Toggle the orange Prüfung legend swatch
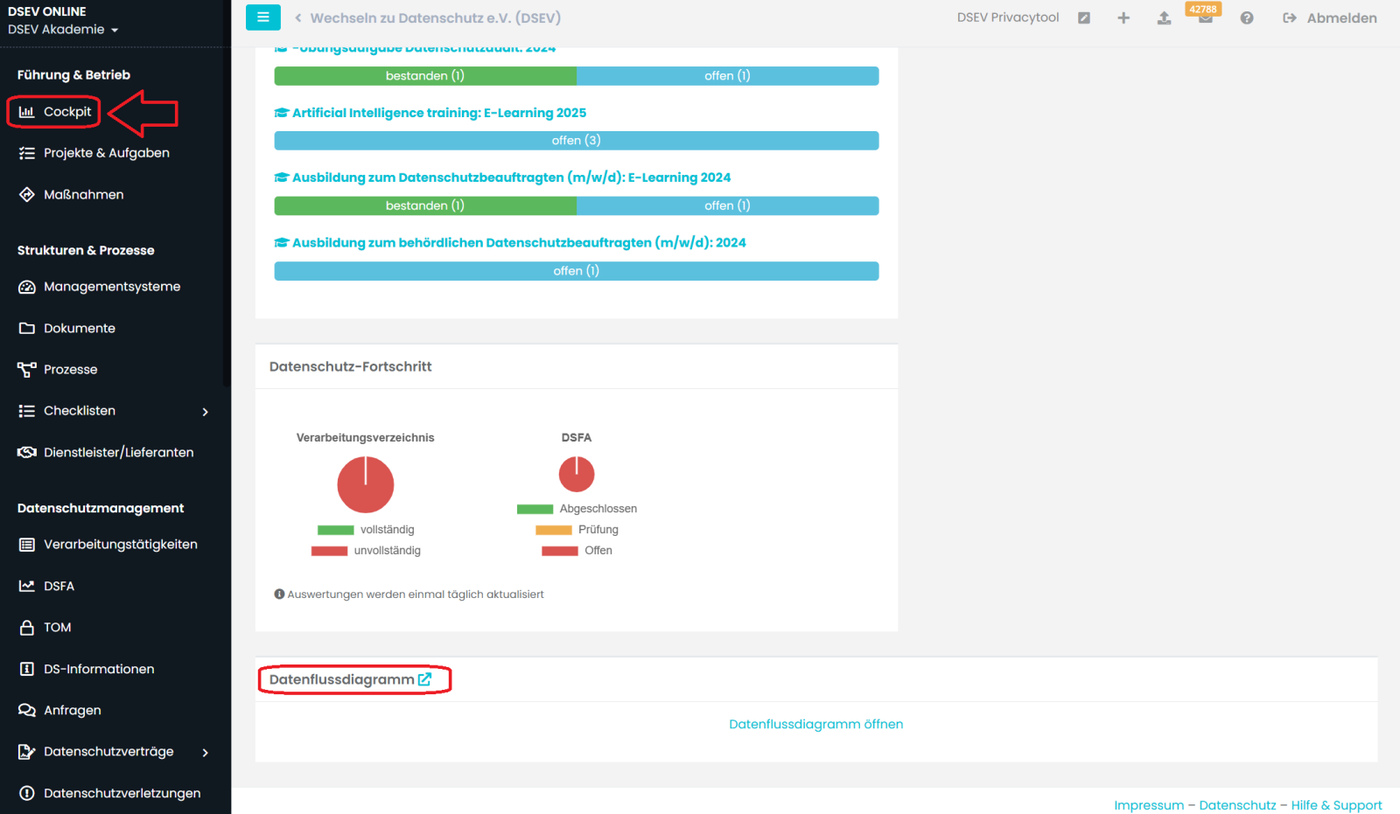 tap(554, 530)
